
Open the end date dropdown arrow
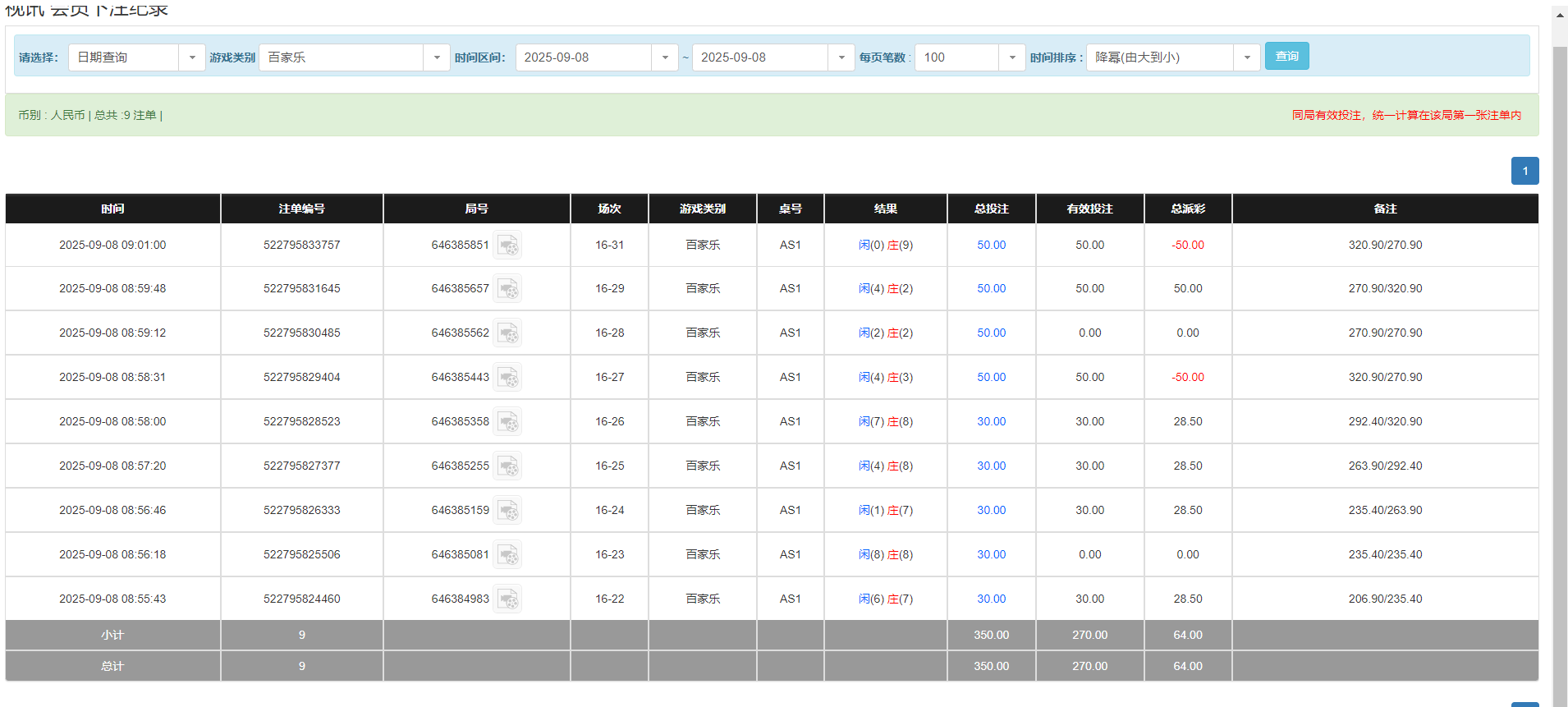[x=841, y=57]
